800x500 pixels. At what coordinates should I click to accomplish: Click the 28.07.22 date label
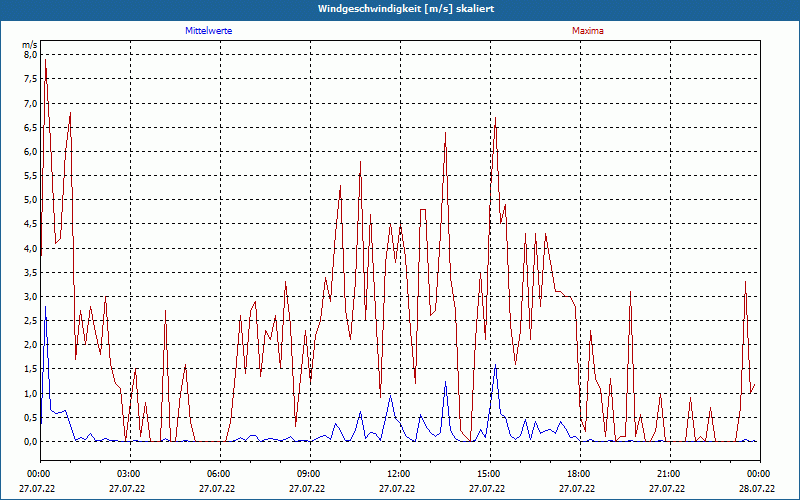pos(757,488)
